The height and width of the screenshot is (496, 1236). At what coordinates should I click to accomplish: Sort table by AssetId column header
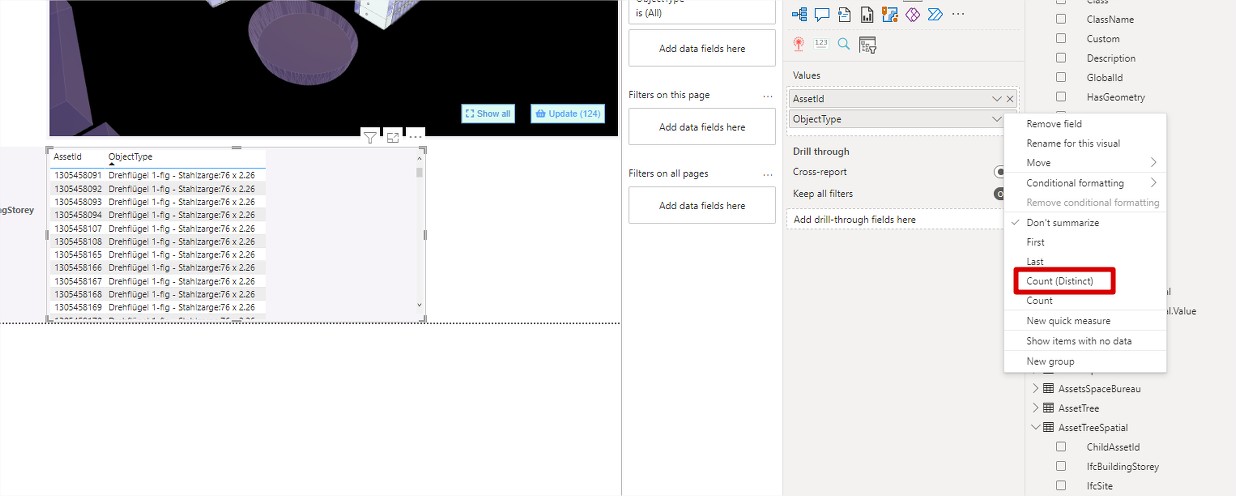67,157
